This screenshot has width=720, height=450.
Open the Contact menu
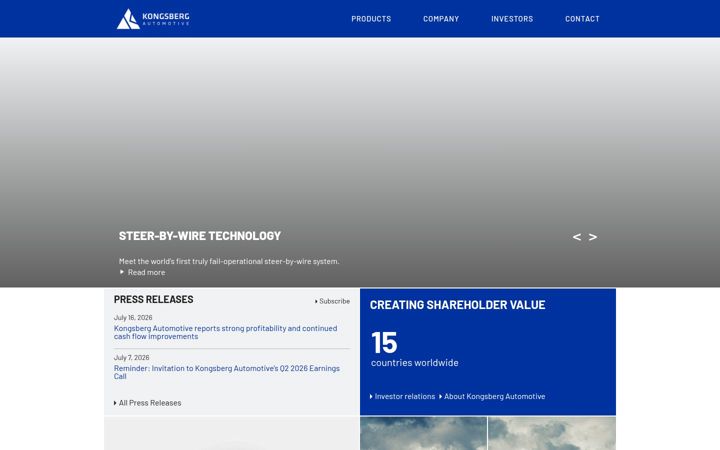point(582,19)
